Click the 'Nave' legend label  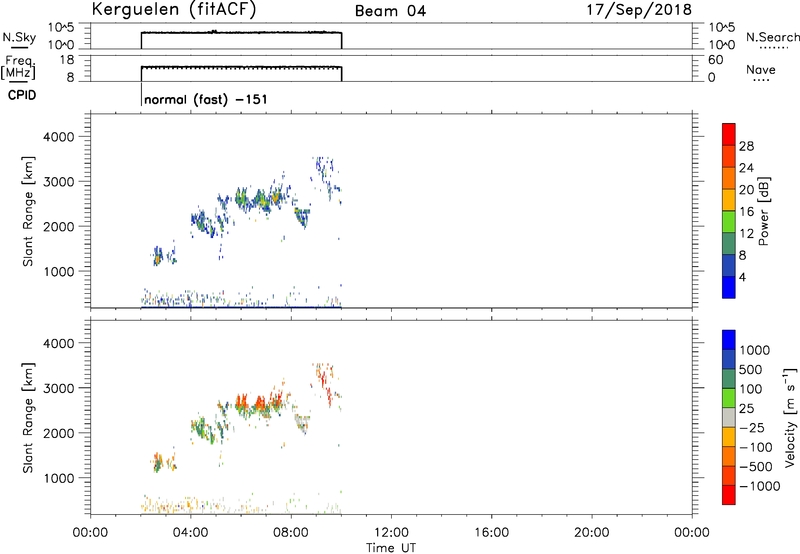761,70
